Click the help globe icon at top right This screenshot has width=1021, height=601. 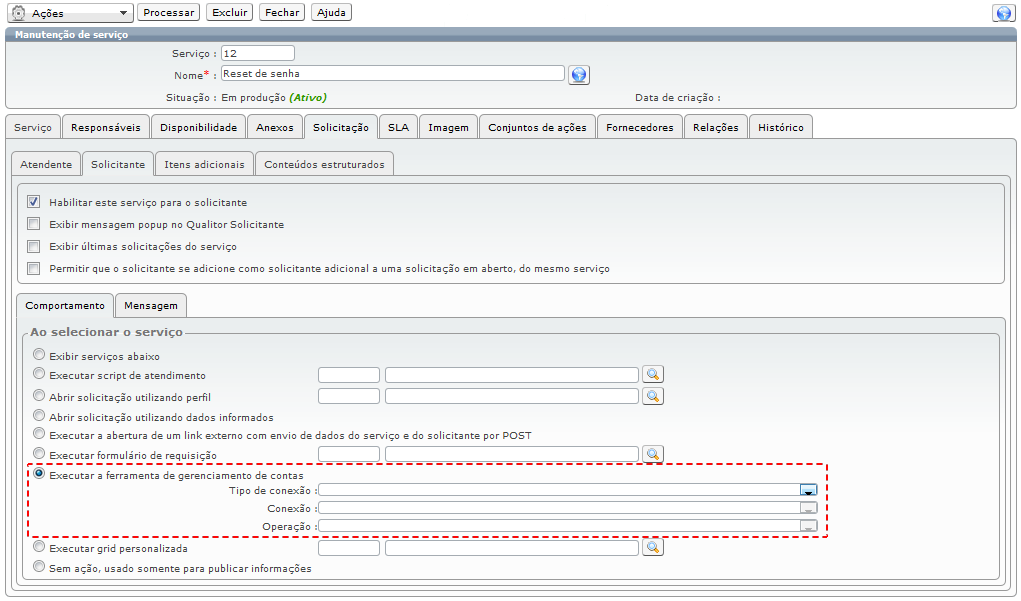pos(1003,13)
